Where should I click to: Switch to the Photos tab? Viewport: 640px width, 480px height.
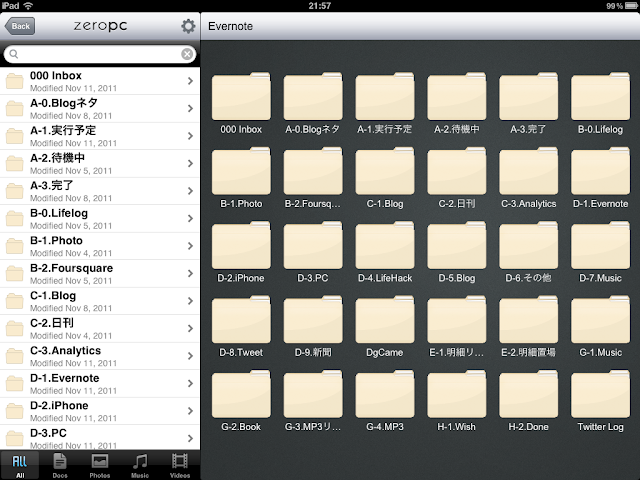point(100,466)
